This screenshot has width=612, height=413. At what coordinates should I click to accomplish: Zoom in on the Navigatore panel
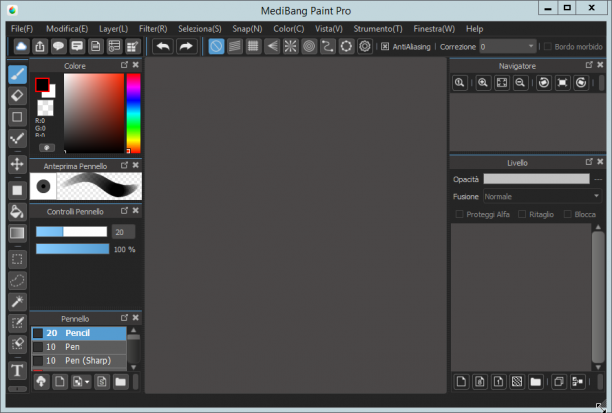pyautogui.click(x=483, y=83)
